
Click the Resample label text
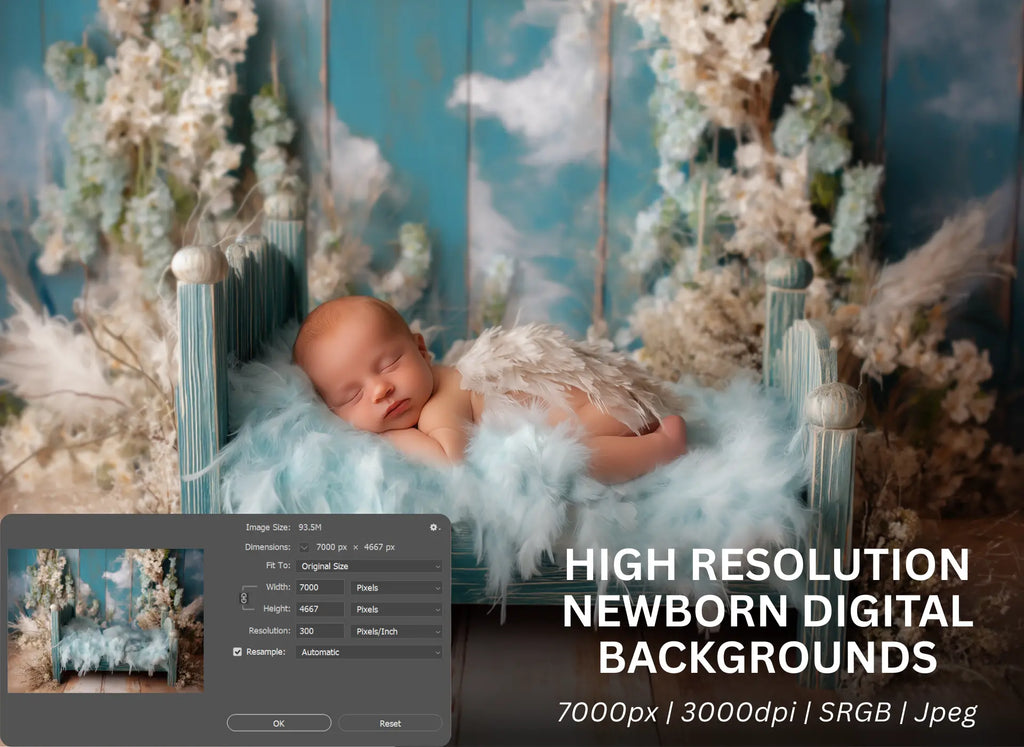[265, 652]
